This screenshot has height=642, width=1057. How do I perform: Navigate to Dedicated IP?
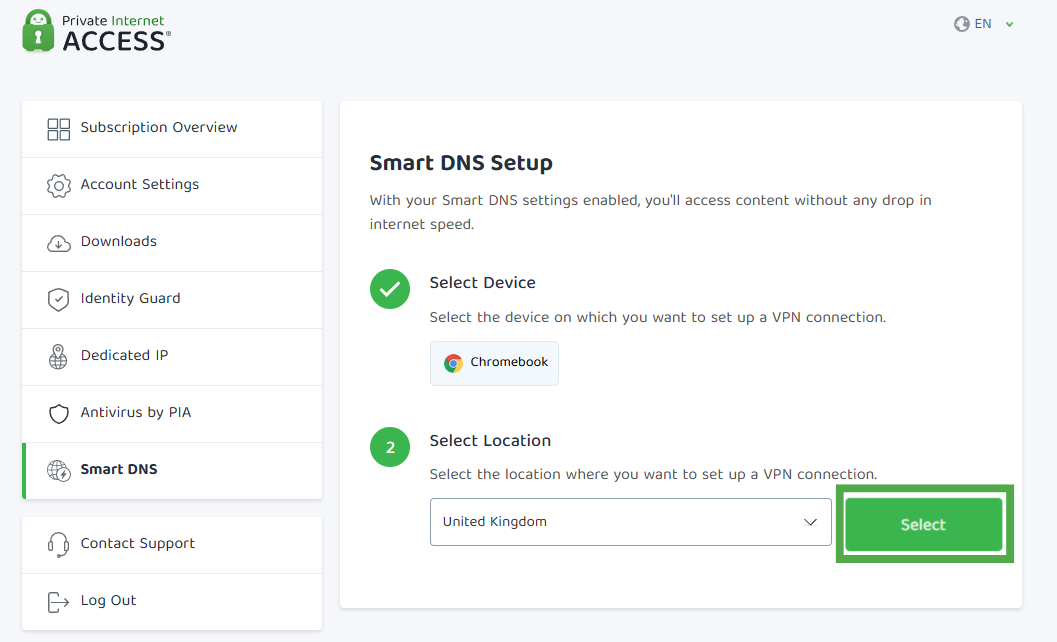pos(172,357)
